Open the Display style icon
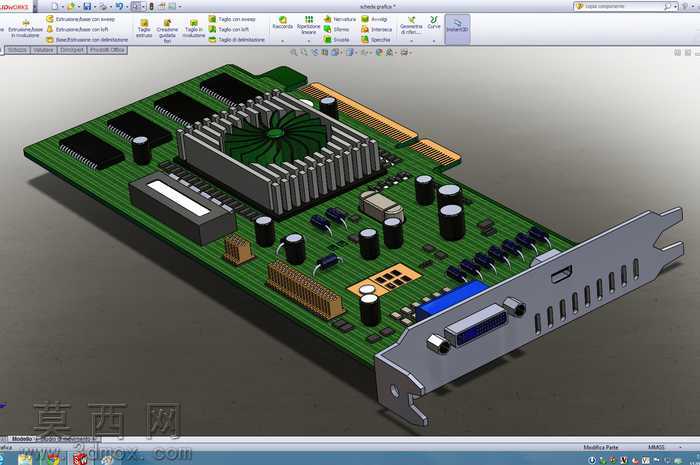 [x=350, y=53]
